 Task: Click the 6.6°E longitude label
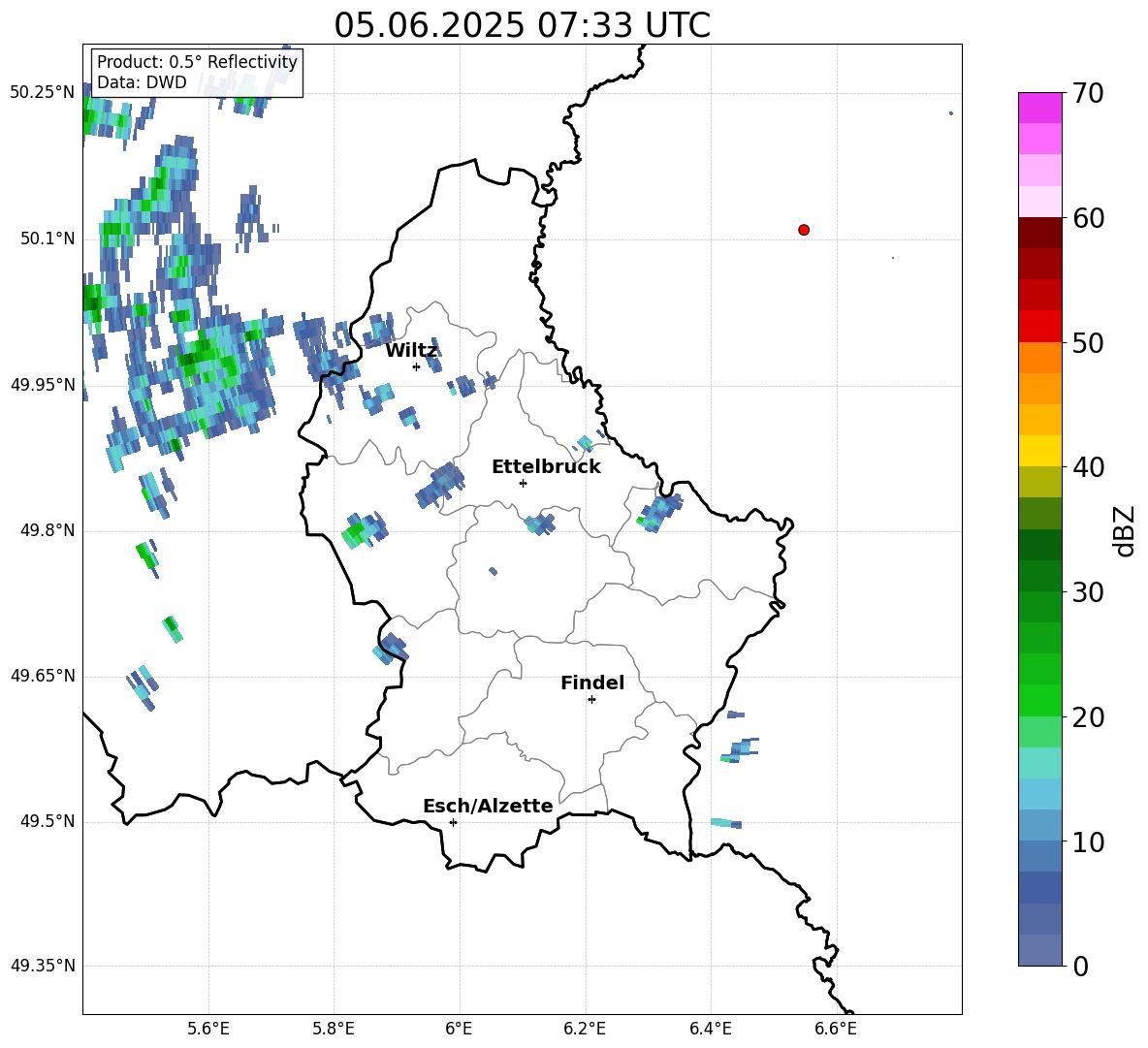tap(836, 1029)
